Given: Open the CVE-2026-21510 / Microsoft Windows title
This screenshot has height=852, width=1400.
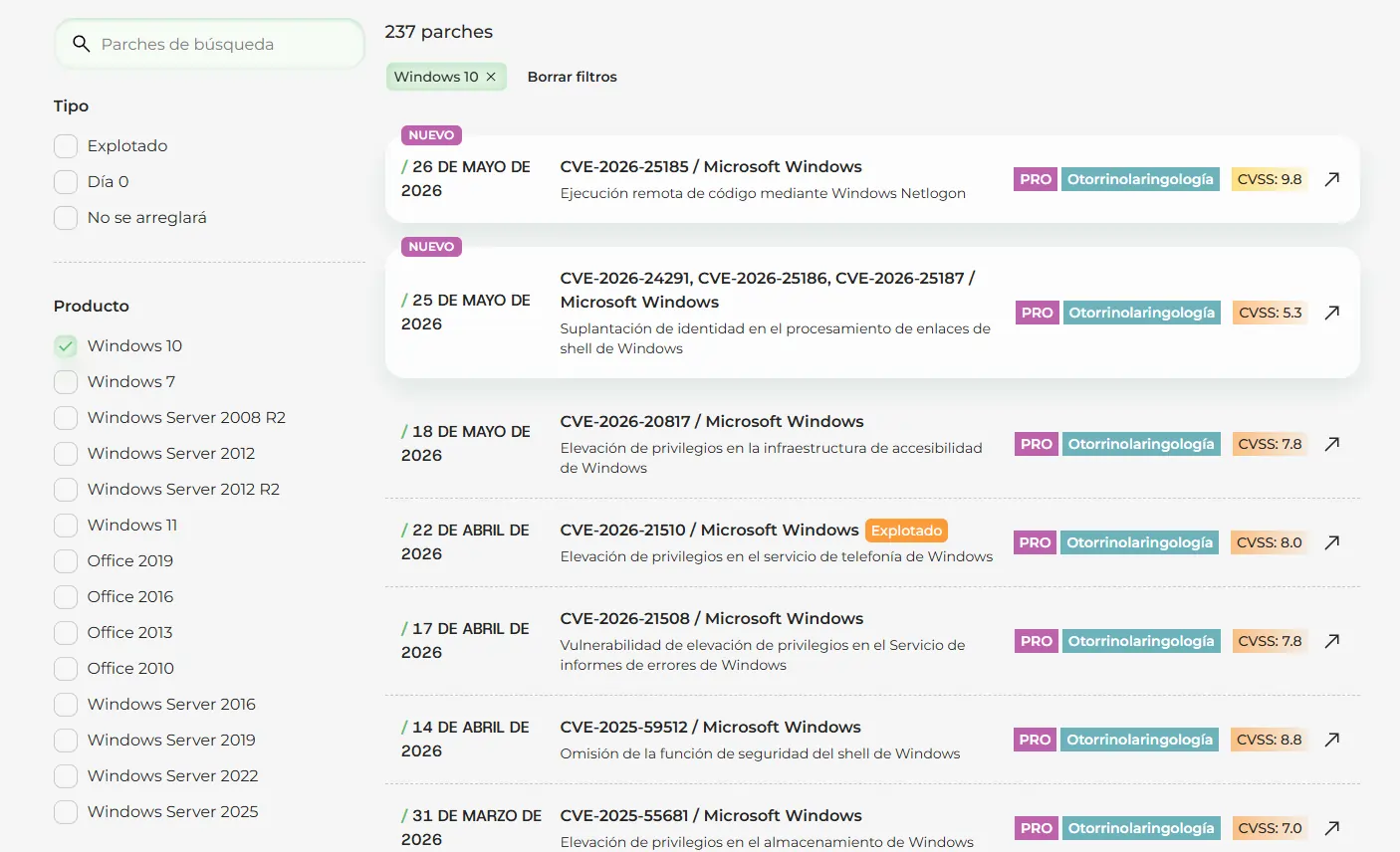Looking at the screenshot, I should [709, 530].
